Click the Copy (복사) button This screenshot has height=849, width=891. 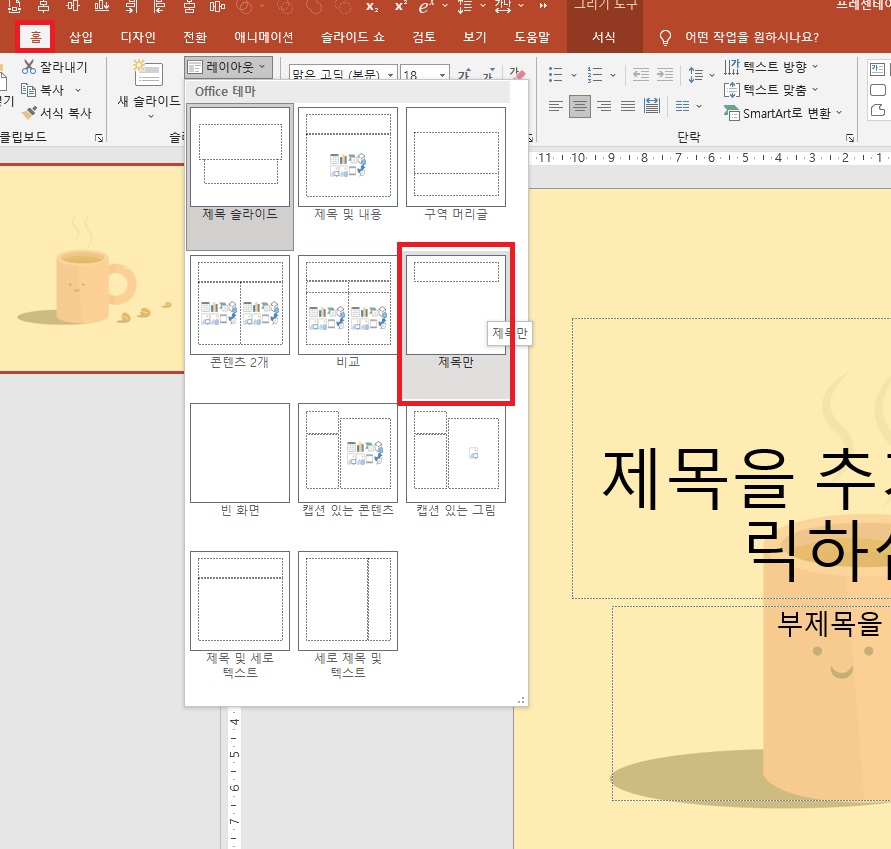coord(43,90)
